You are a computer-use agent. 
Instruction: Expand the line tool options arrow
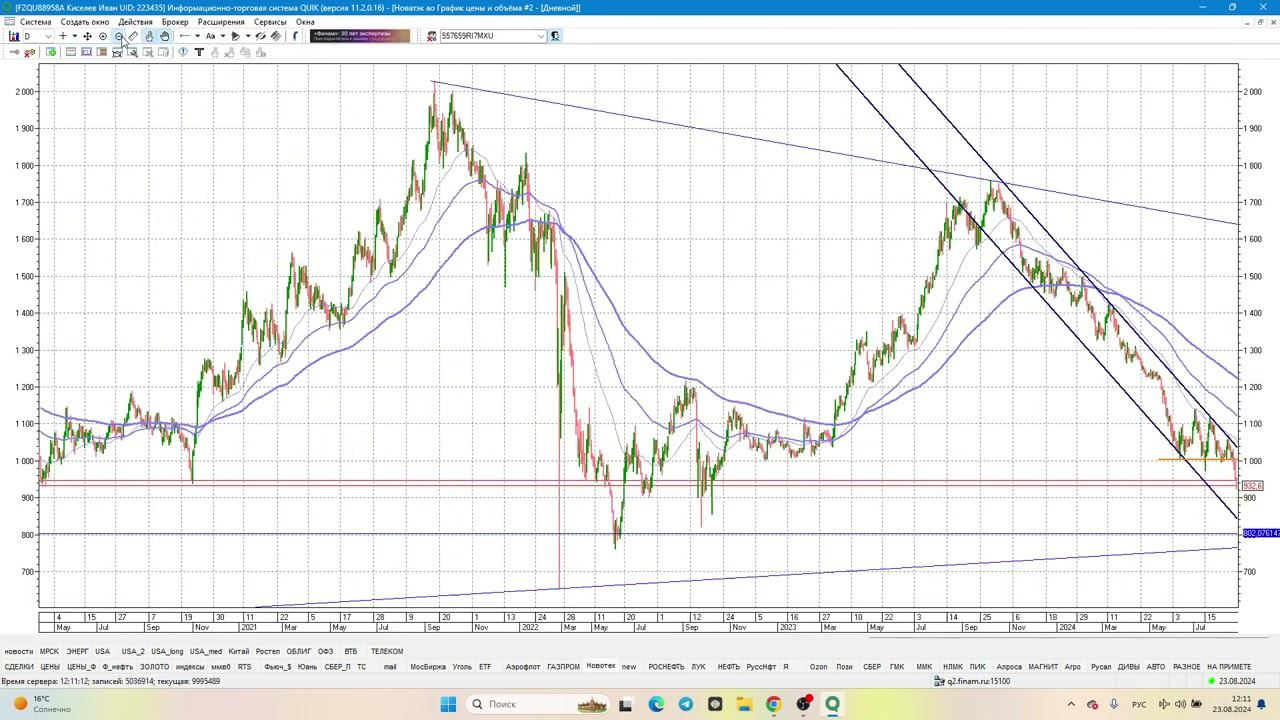tap(197, 36)
